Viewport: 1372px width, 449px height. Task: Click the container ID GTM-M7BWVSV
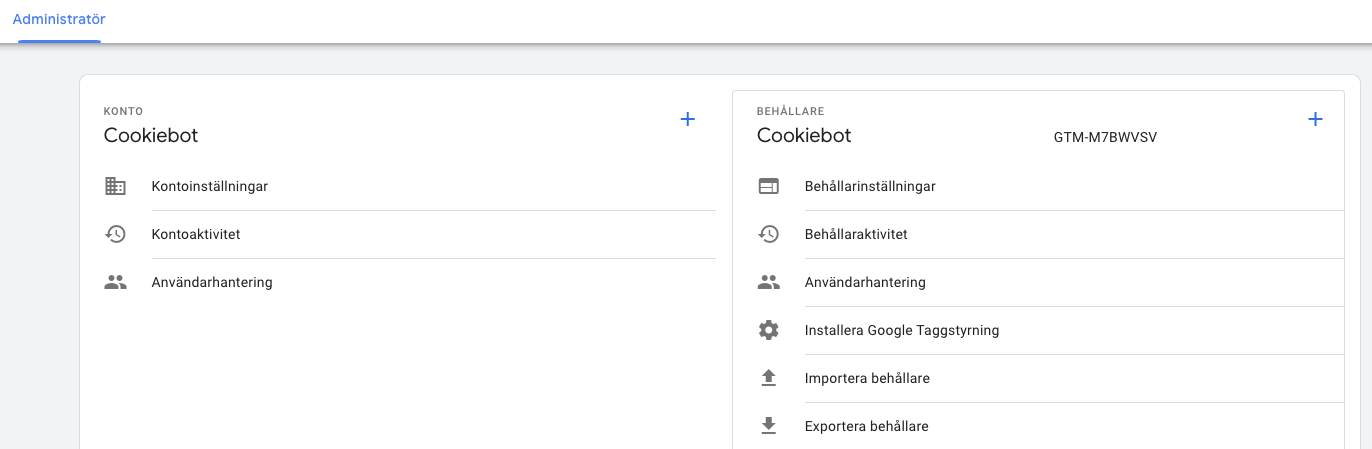(x=1105, y=138)
